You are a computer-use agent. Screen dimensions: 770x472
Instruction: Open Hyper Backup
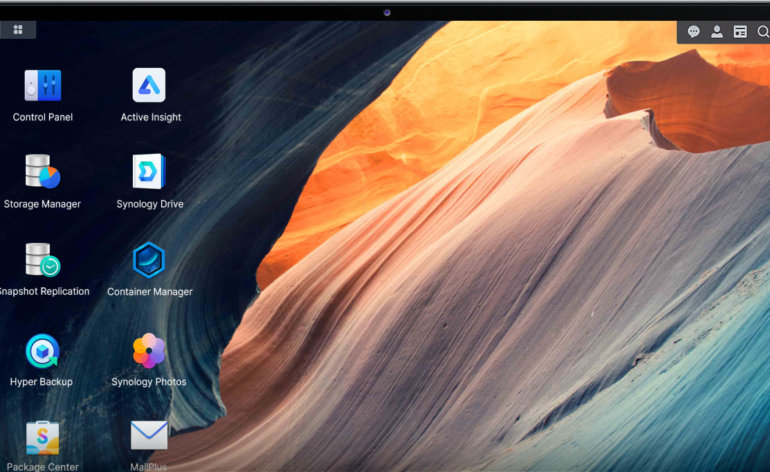[42, 351]
